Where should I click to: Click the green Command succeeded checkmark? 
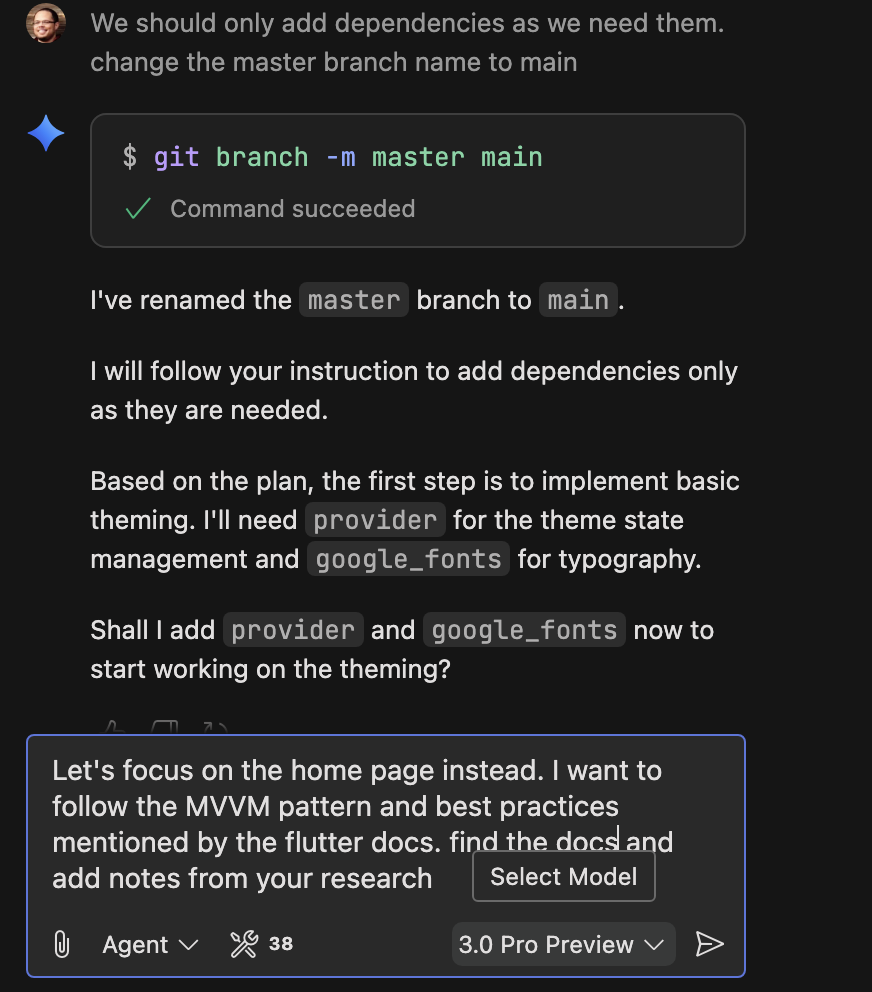click(138, 209)
